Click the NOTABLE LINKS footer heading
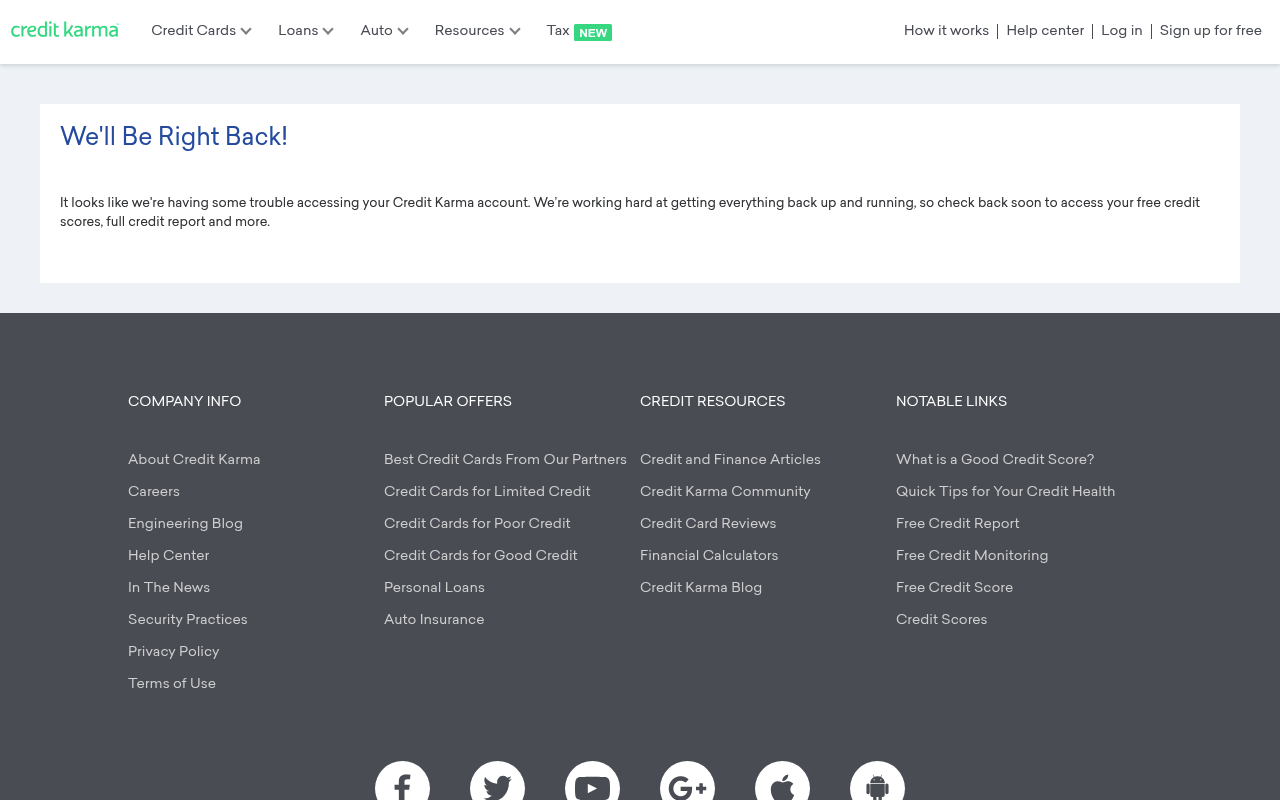Image resolution: width=1280 pixels, height=800 pixels. 951,401
